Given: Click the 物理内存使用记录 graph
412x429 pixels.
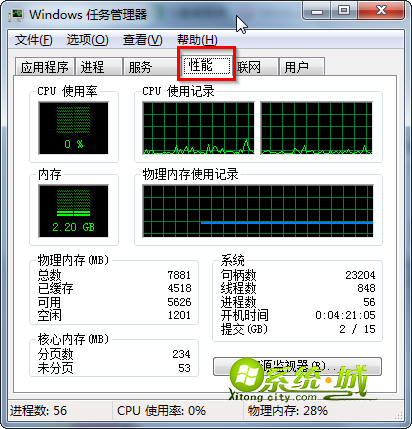Looking at the screenshot, I should (x=258, y=211).
